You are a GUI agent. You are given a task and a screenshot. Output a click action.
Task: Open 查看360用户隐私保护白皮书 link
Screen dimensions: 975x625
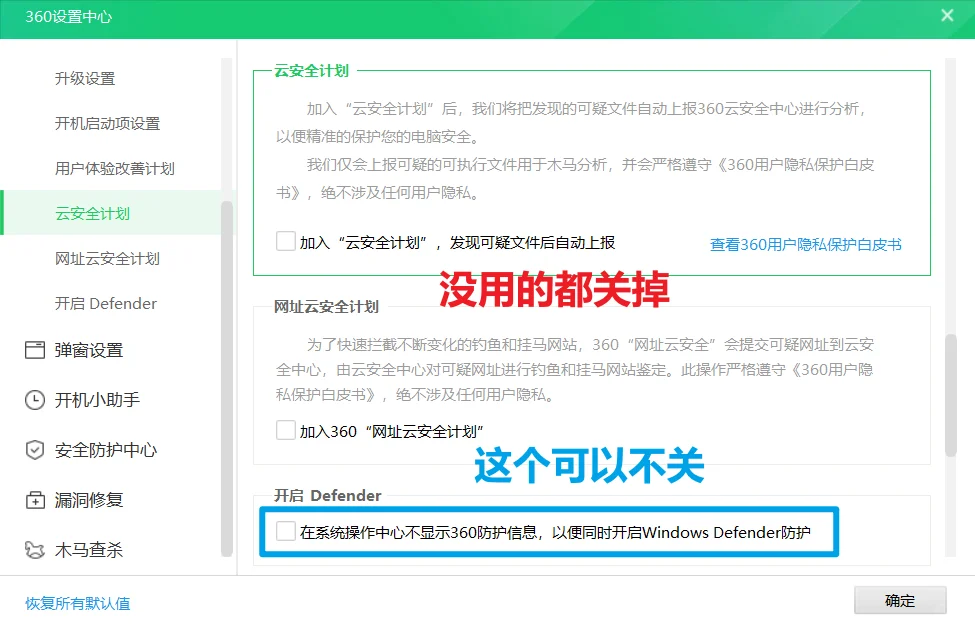coord(806,244)
